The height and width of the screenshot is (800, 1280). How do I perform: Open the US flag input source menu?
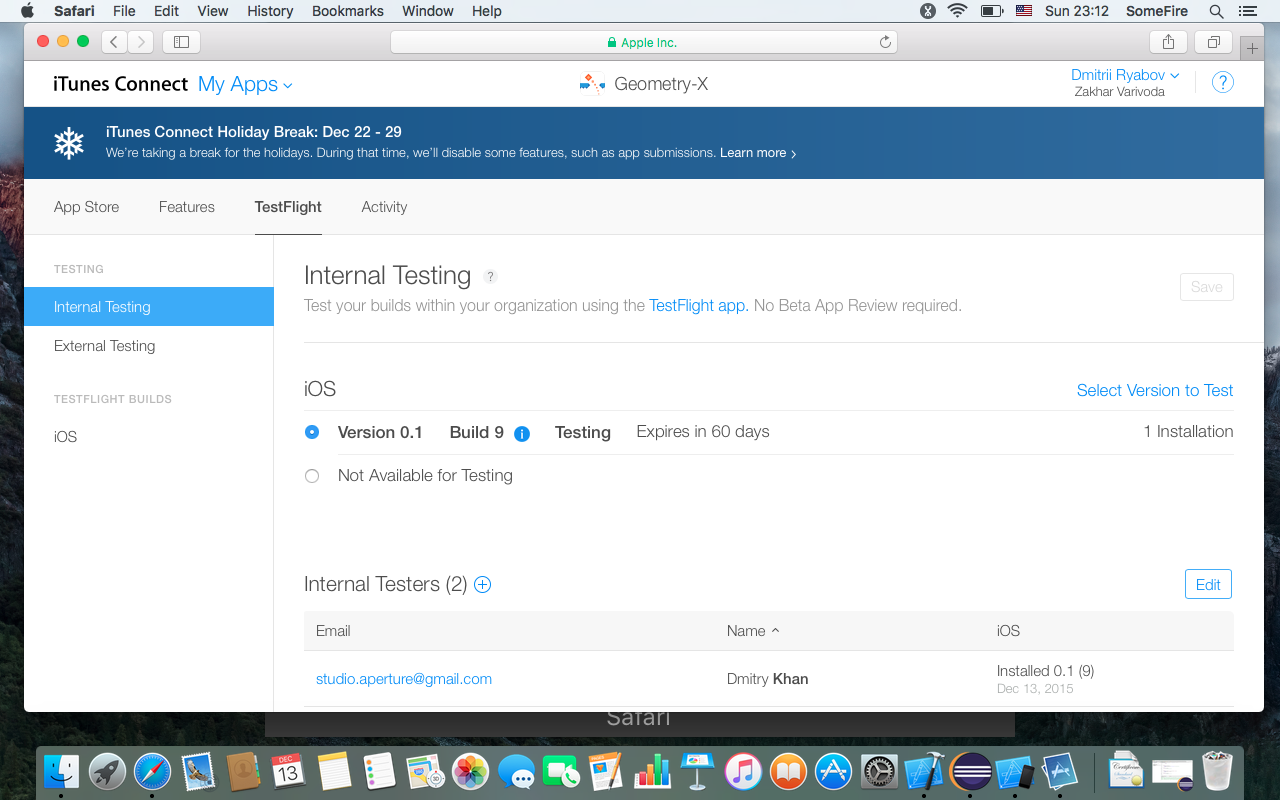click(1023, 11)
